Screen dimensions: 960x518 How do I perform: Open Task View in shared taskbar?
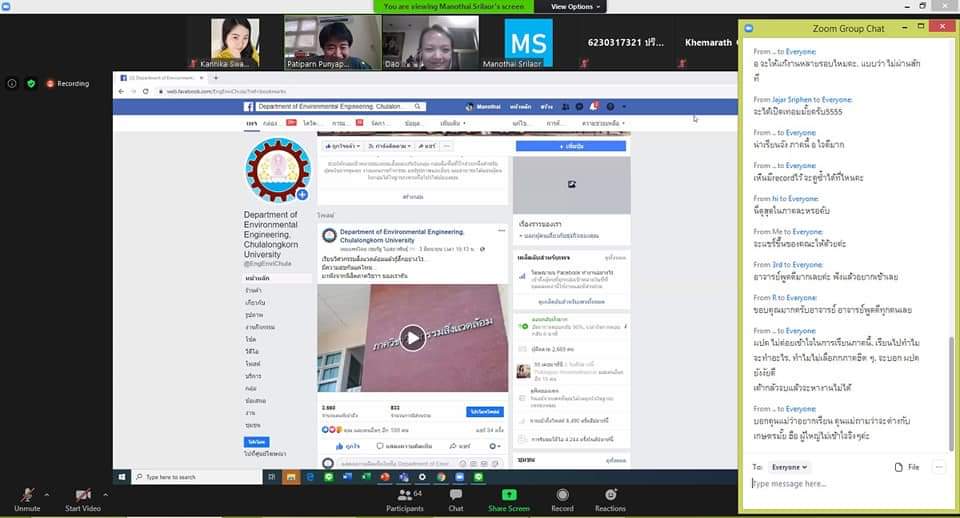[272, 477]
